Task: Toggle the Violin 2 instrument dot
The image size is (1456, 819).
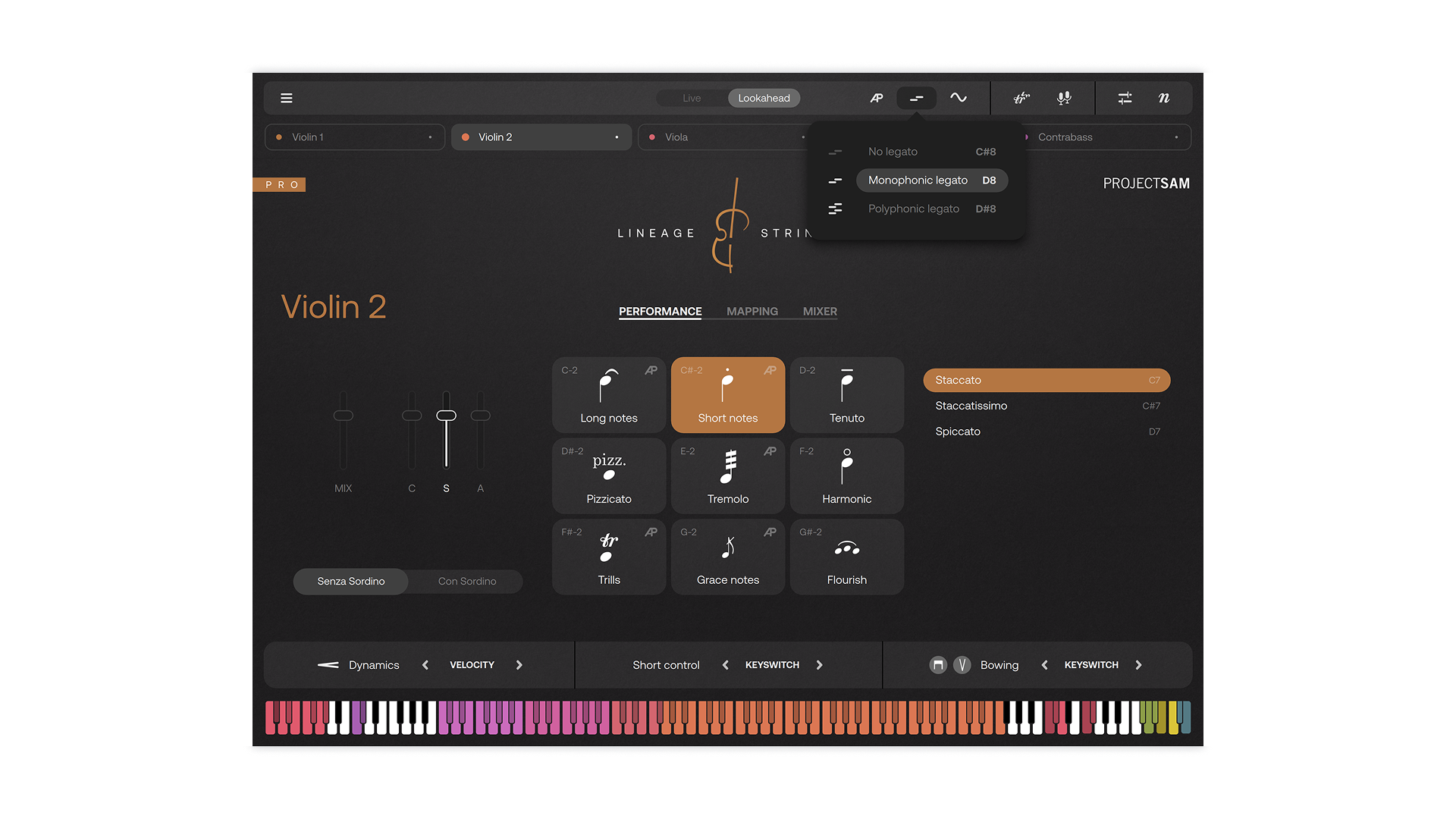Action: (x=466, y=137)
